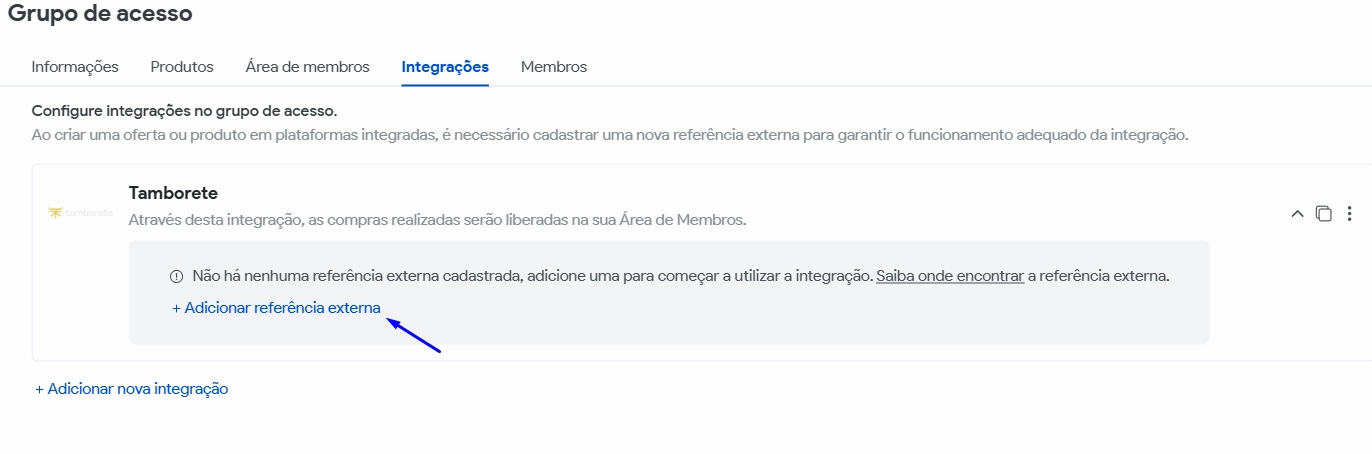Viewport: 1372px width, 454px height.
Task: Click the Tamborete logo image
Action: pos(81,213)
